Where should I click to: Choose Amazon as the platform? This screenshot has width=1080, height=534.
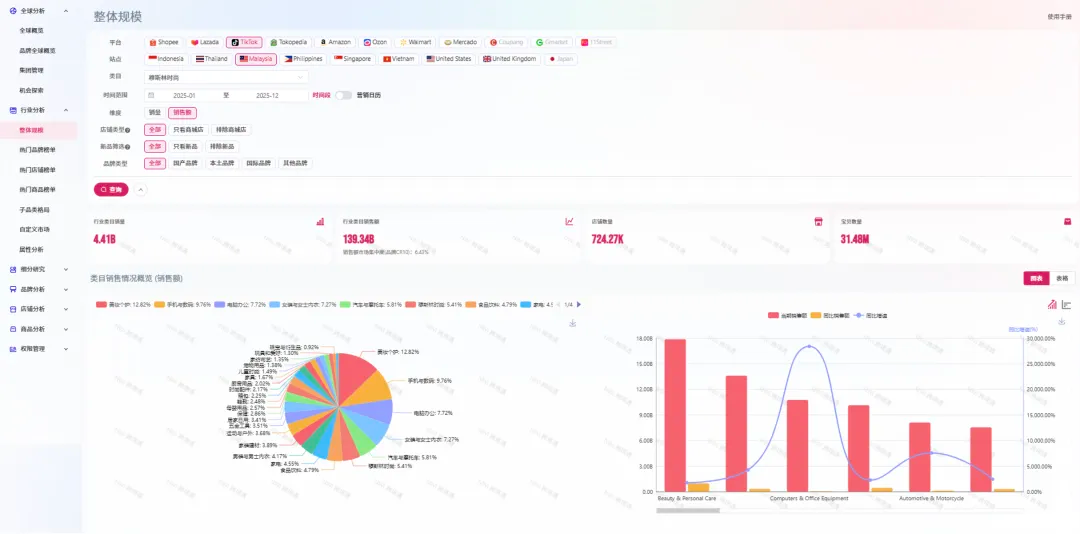point(335,42)
